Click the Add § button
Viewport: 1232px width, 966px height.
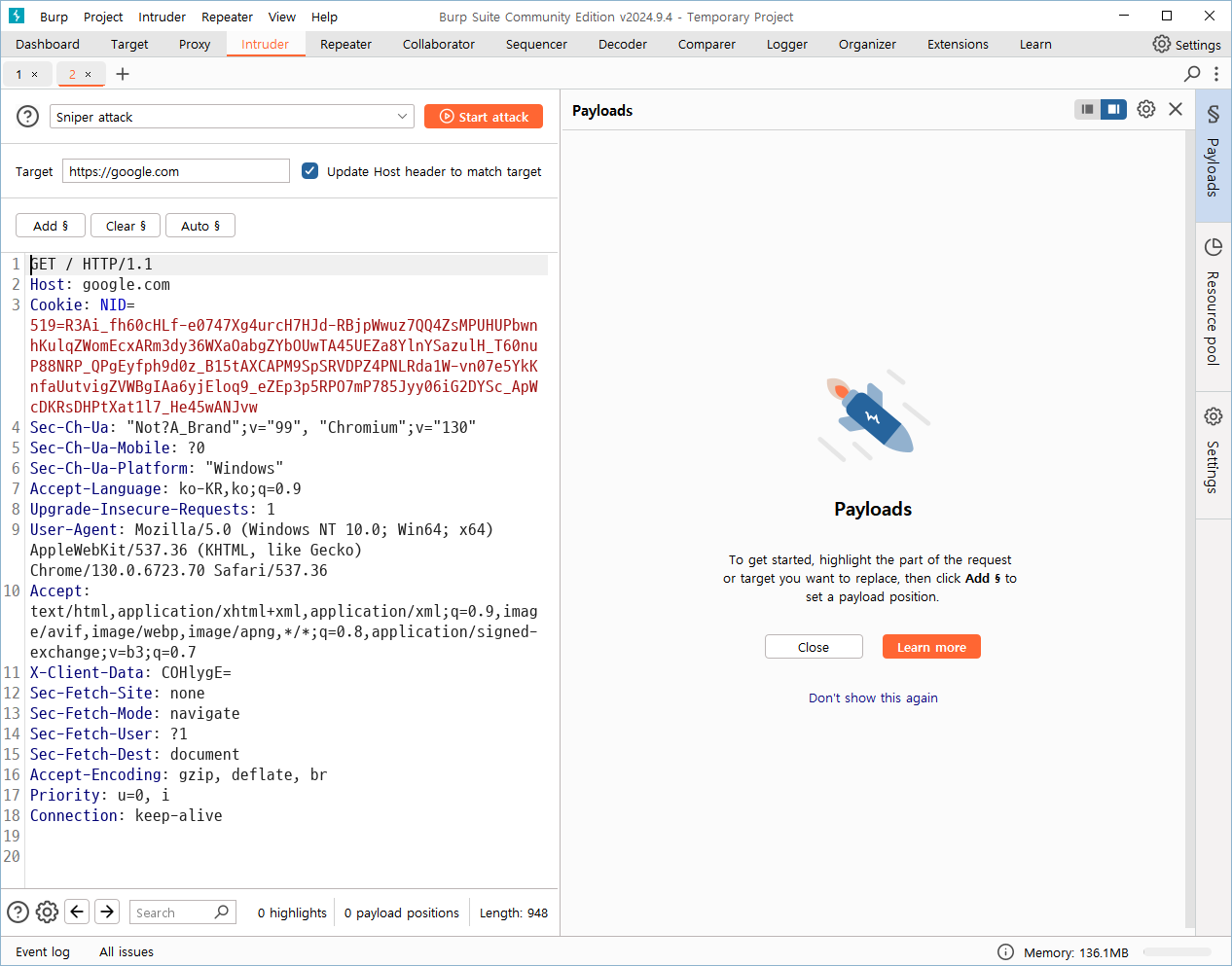click(51, 226)
